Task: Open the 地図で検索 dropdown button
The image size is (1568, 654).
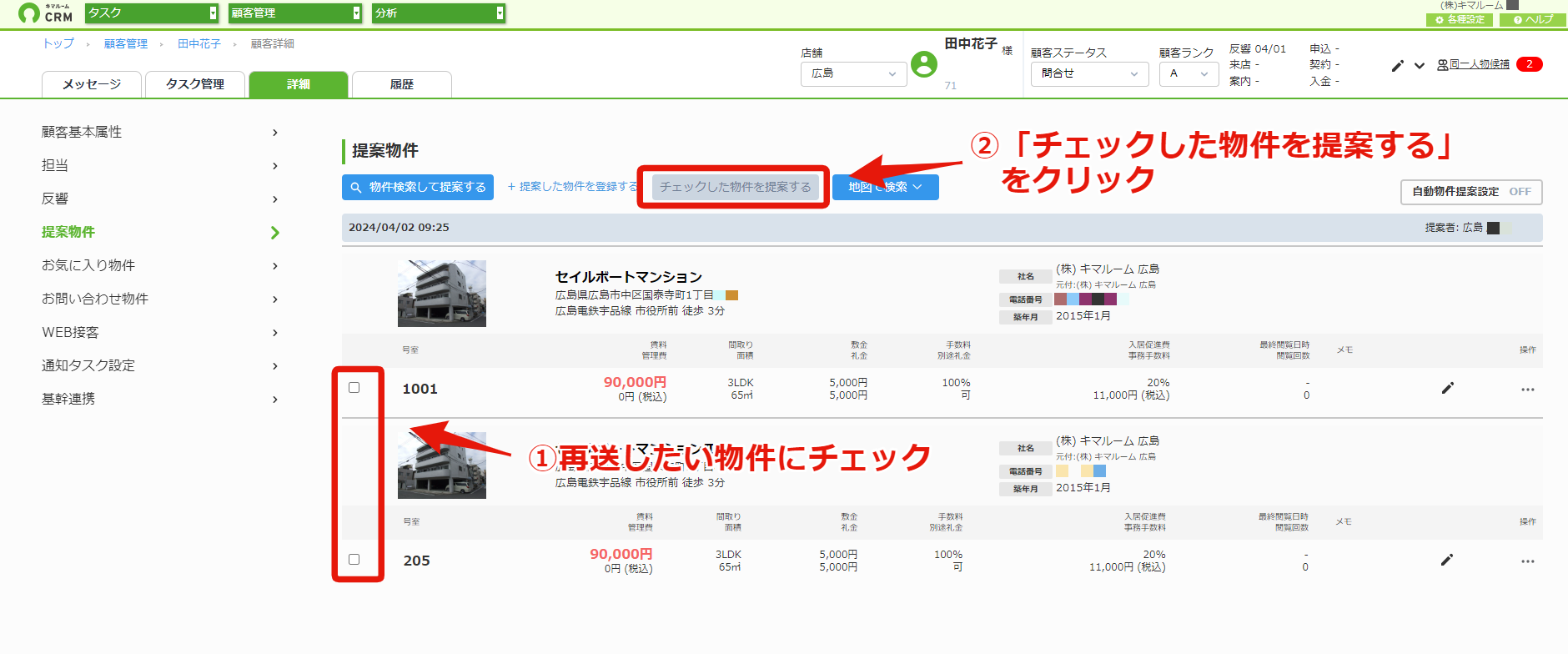Action: [x=886, y=187]
